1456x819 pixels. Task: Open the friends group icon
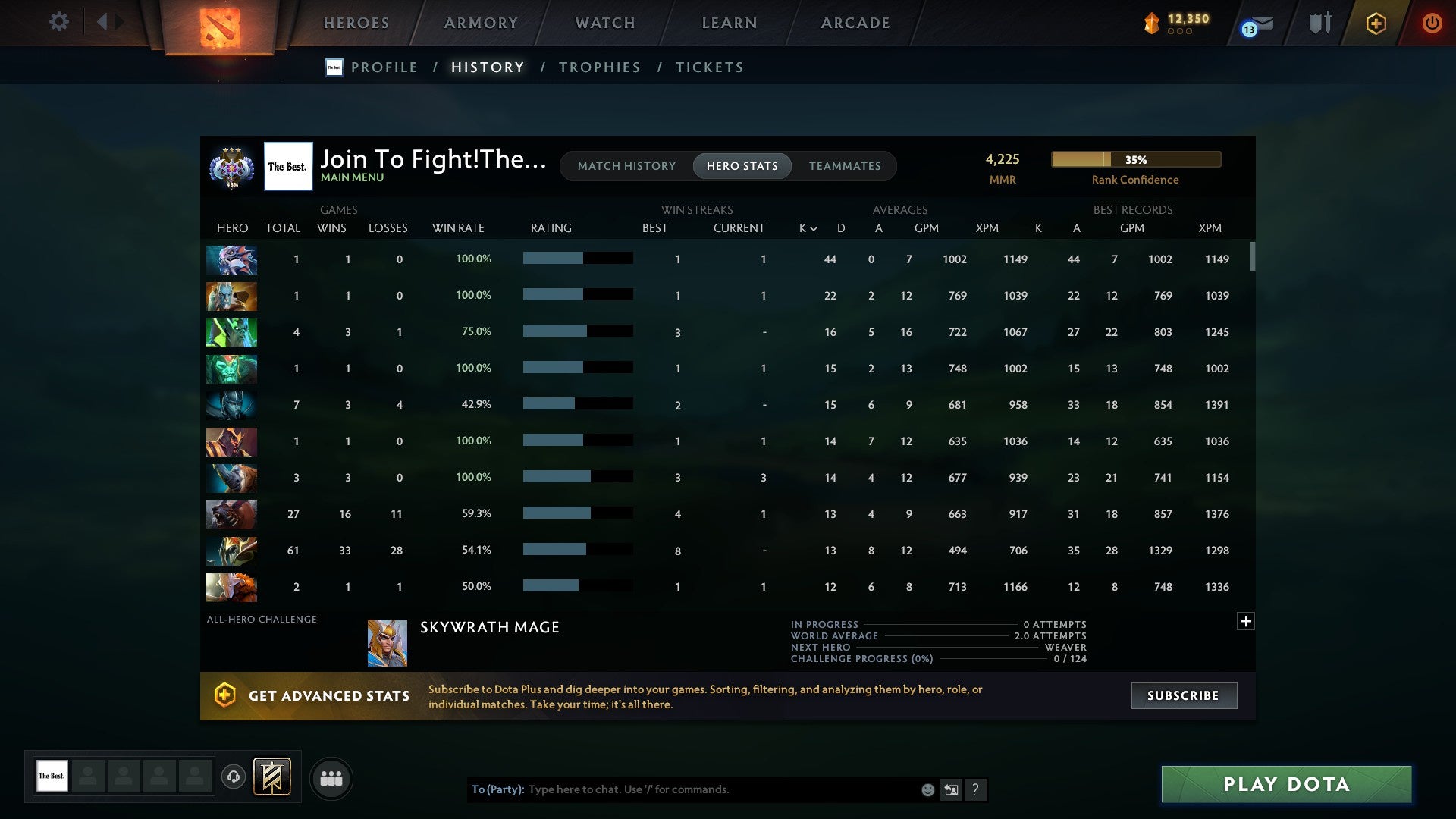click(x=331, y=778)
